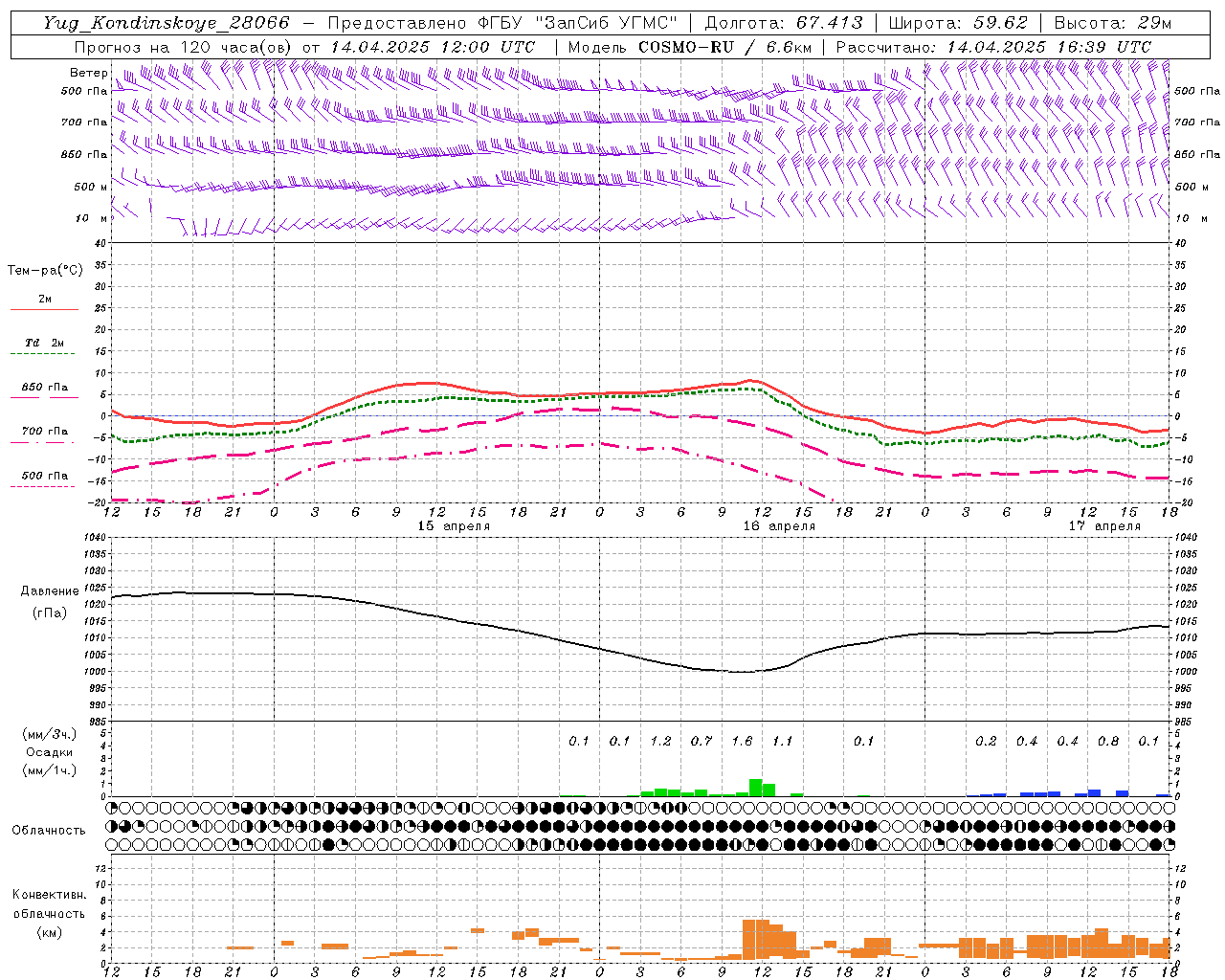The height and width of the screenshot is (980, 1225).
Task: Click the red 2м temperature legend line
Action: point(44,309)
